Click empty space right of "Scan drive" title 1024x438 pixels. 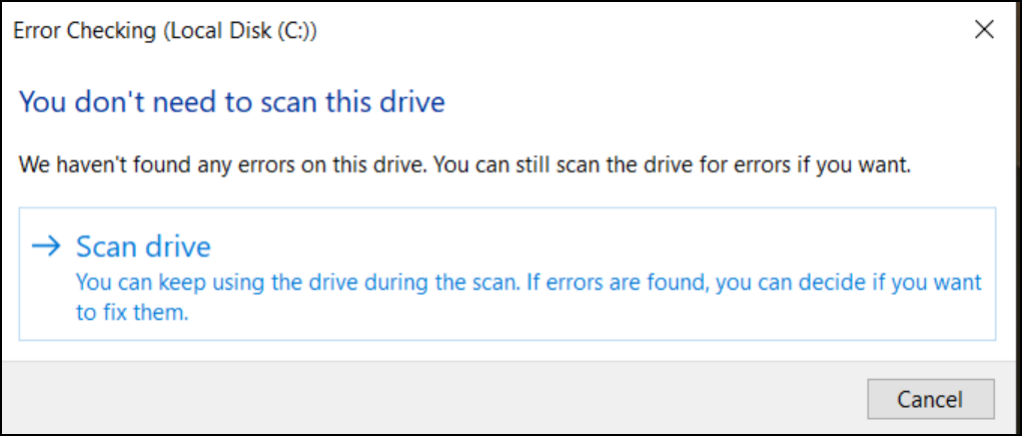click(600, 247)
